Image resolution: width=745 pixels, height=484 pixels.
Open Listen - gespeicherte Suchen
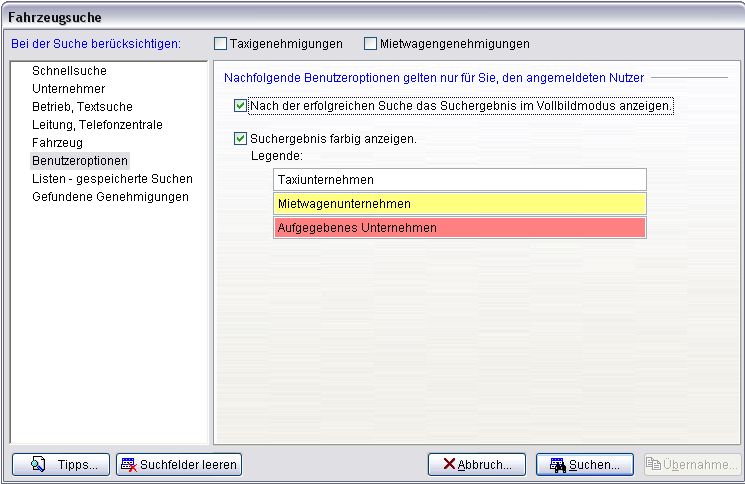click(112, 179)
